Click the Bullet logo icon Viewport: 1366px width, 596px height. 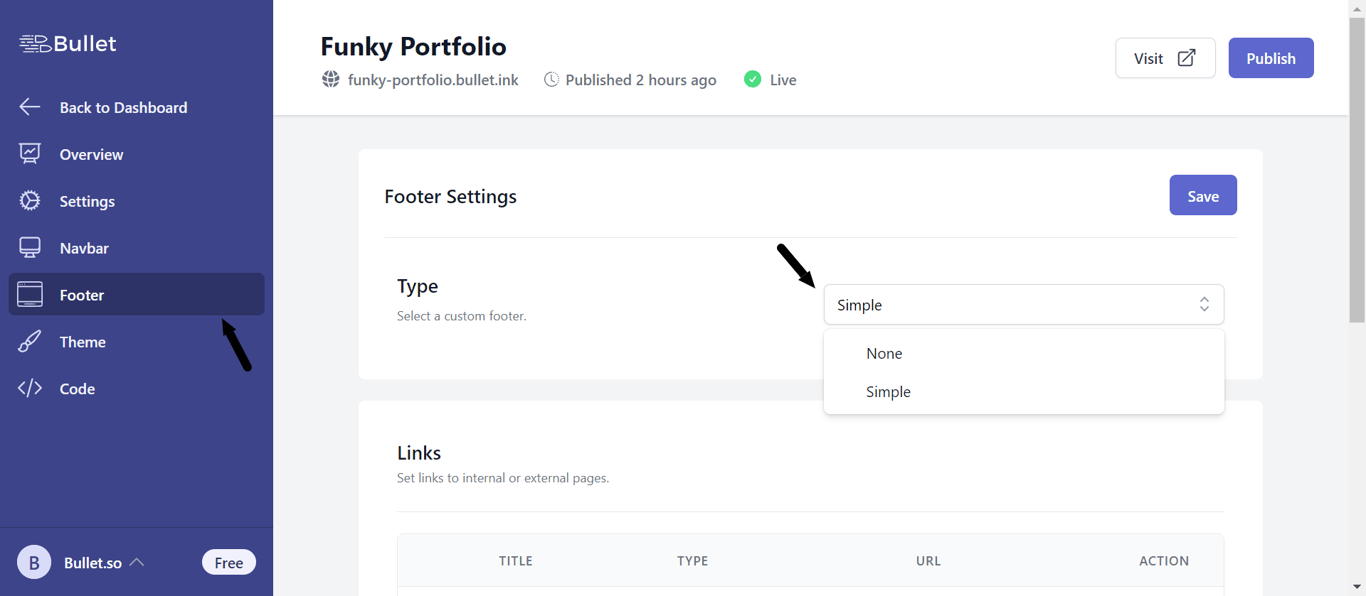(35, 44)
